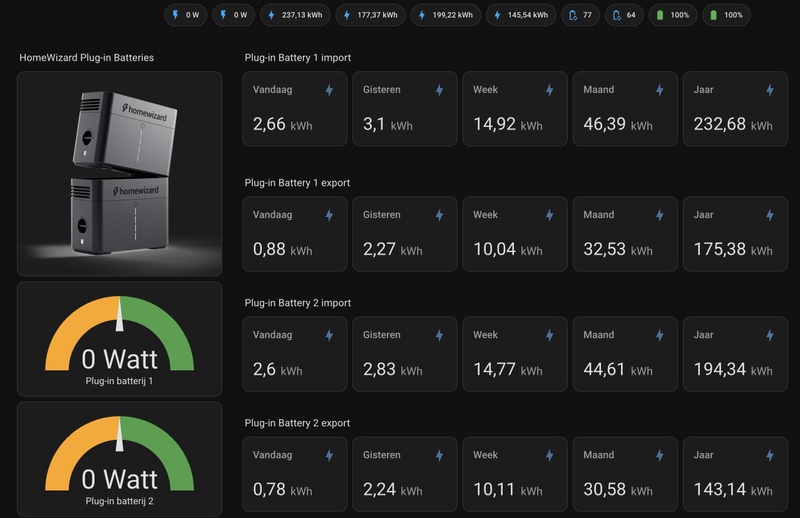Click lightning icon on Battery 1 export Gisteren card
This screenshot has height=518, width=800.
click(440, 215)
